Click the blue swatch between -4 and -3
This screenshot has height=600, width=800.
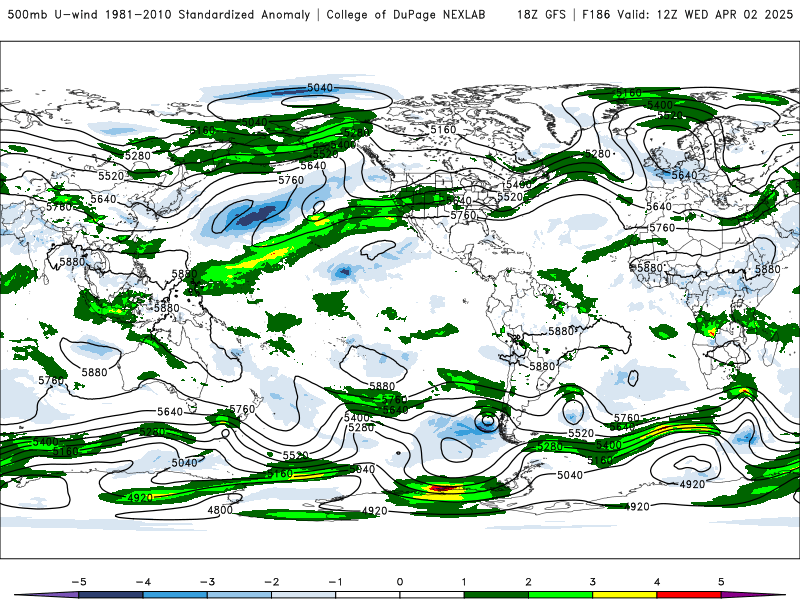point(175,595)
